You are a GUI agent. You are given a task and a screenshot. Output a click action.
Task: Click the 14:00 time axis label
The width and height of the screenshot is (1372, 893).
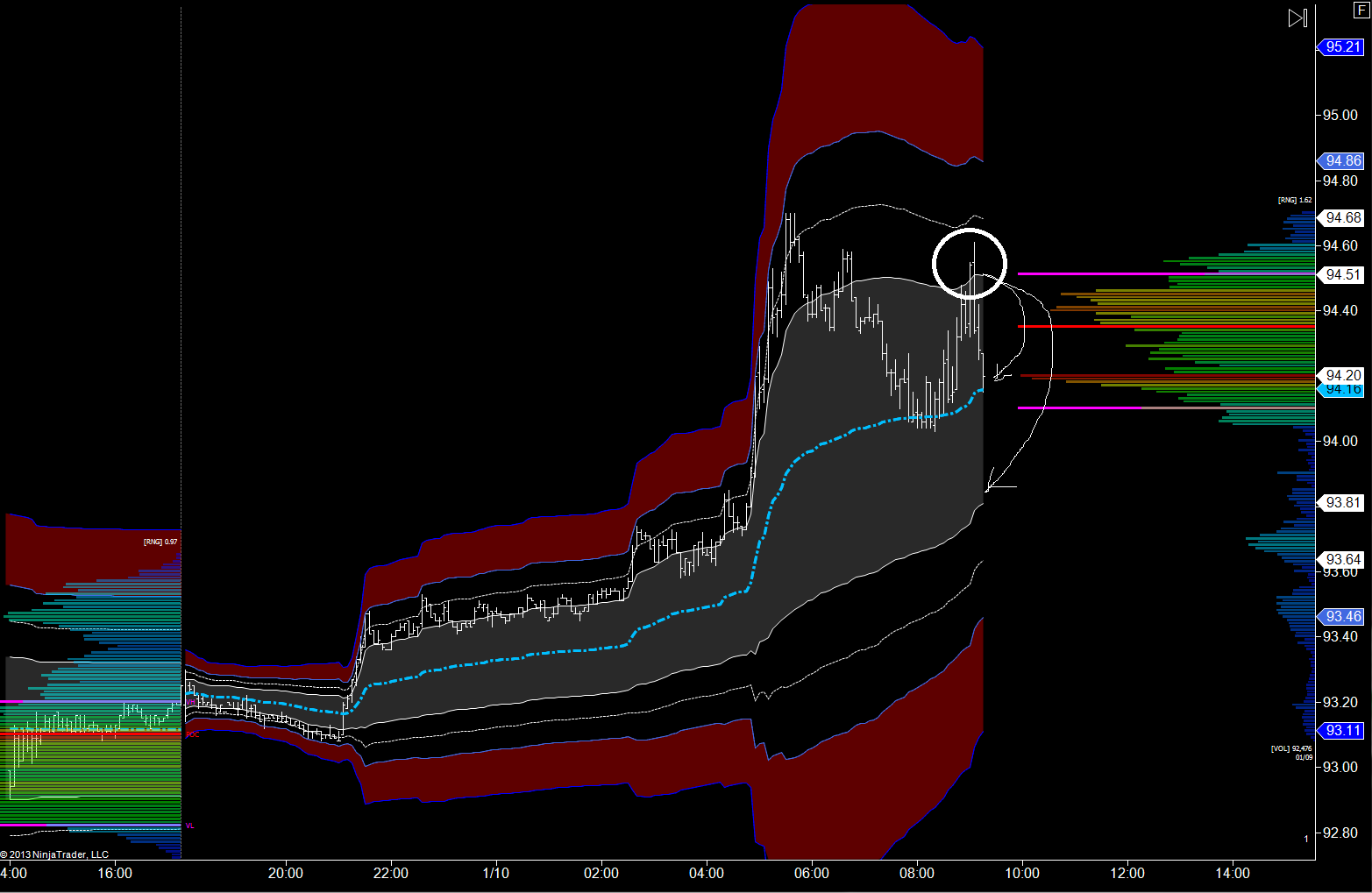tap(1233, 873)
